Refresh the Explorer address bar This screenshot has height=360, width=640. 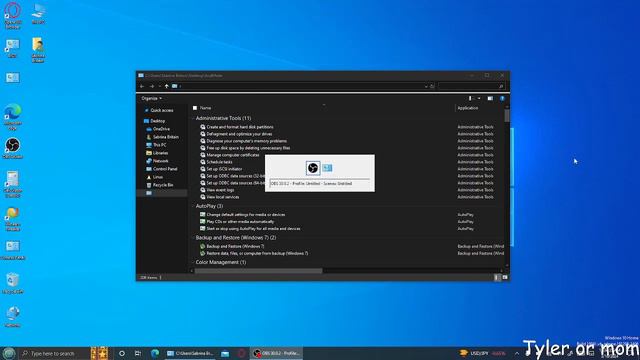point(432,86)
